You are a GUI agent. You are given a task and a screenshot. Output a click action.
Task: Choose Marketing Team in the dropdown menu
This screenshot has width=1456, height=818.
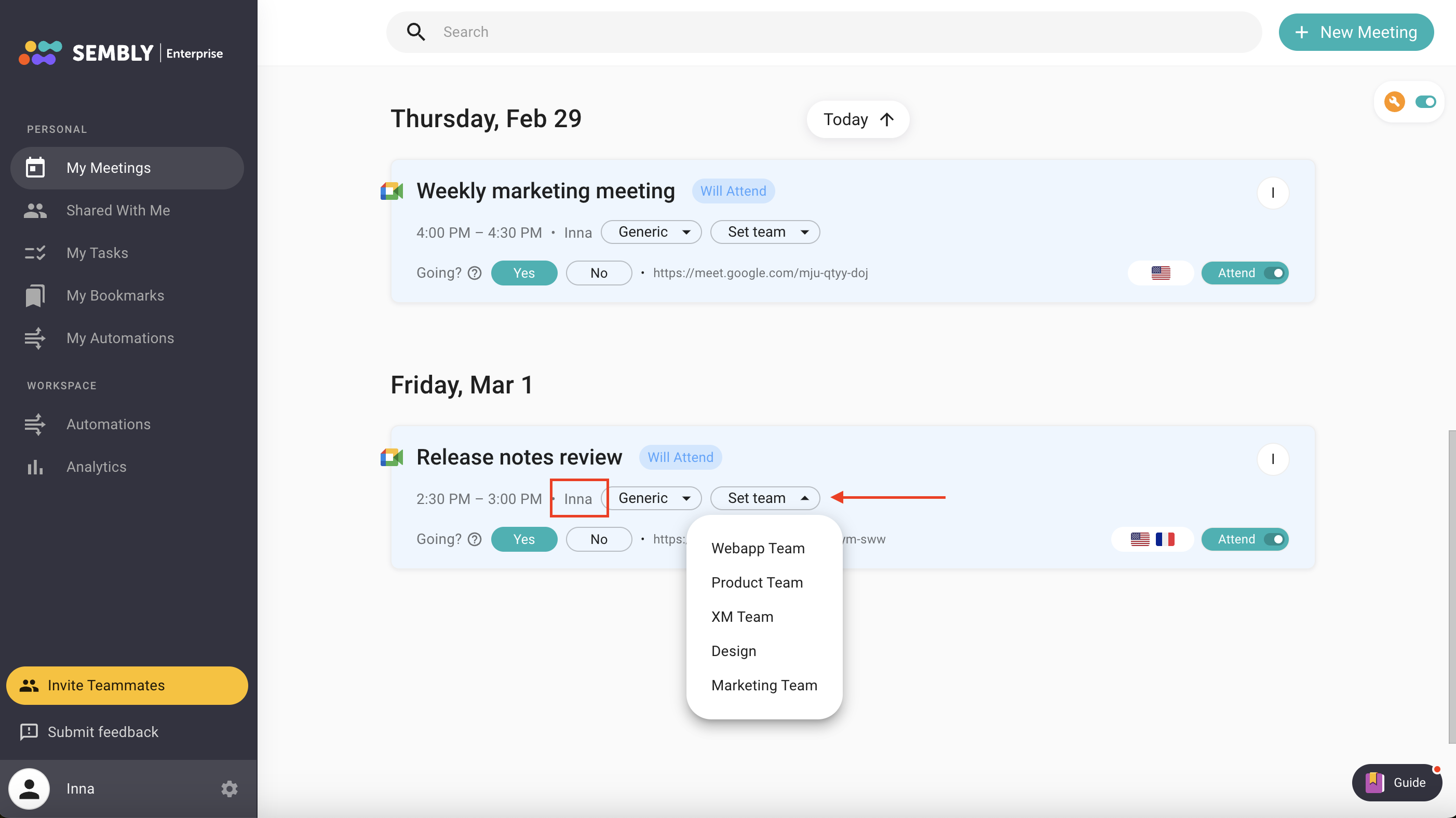pos(764,685)
